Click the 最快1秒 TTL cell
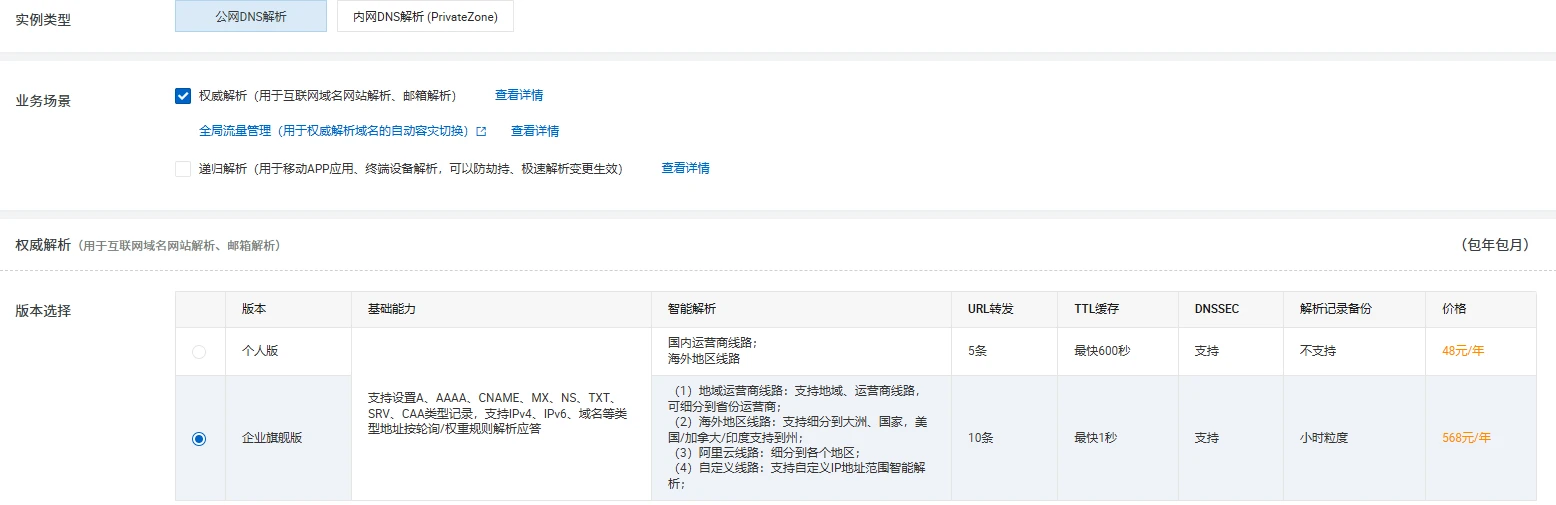 pos(1096,438)
